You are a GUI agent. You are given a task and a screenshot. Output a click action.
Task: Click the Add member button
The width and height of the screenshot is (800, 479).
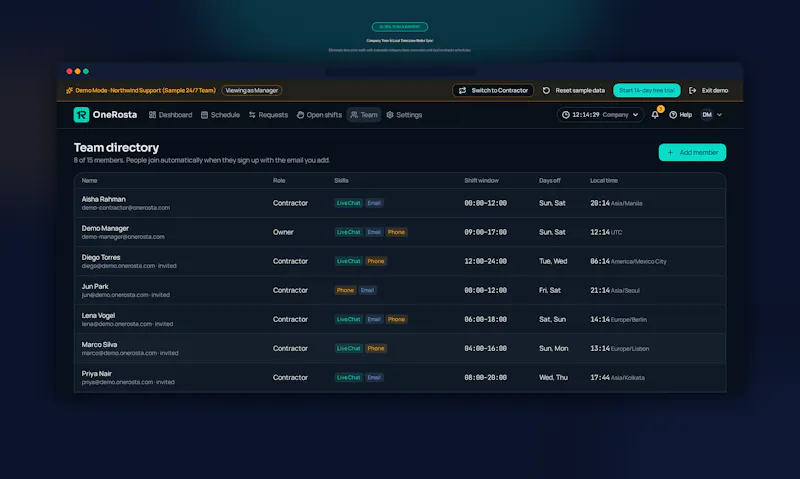[x=692, y=153]
